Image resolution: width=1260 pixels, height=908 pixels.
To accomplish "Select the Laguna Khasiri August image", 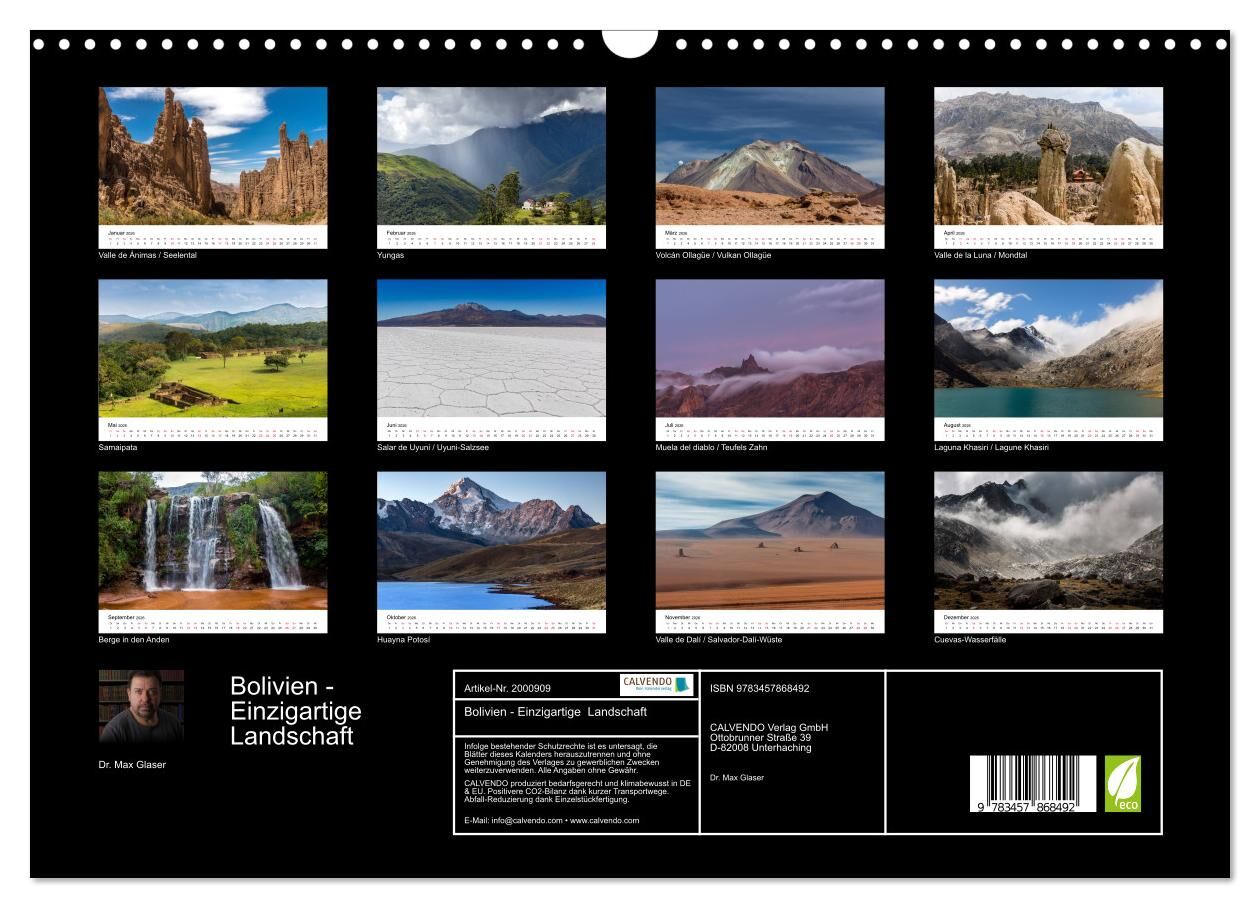I will pyautogui.click(x=1048, y=348).
